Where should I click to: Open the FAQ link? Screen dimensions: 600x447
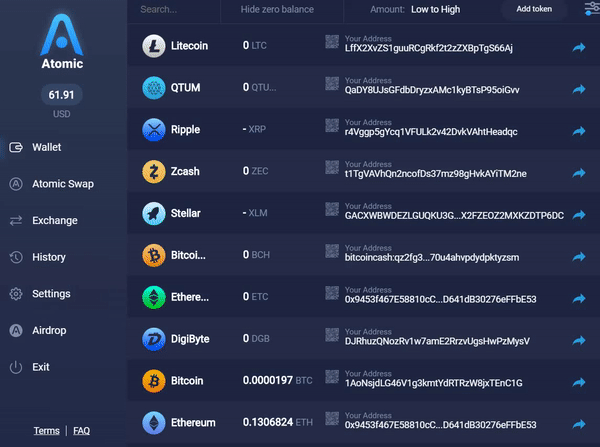82,431
